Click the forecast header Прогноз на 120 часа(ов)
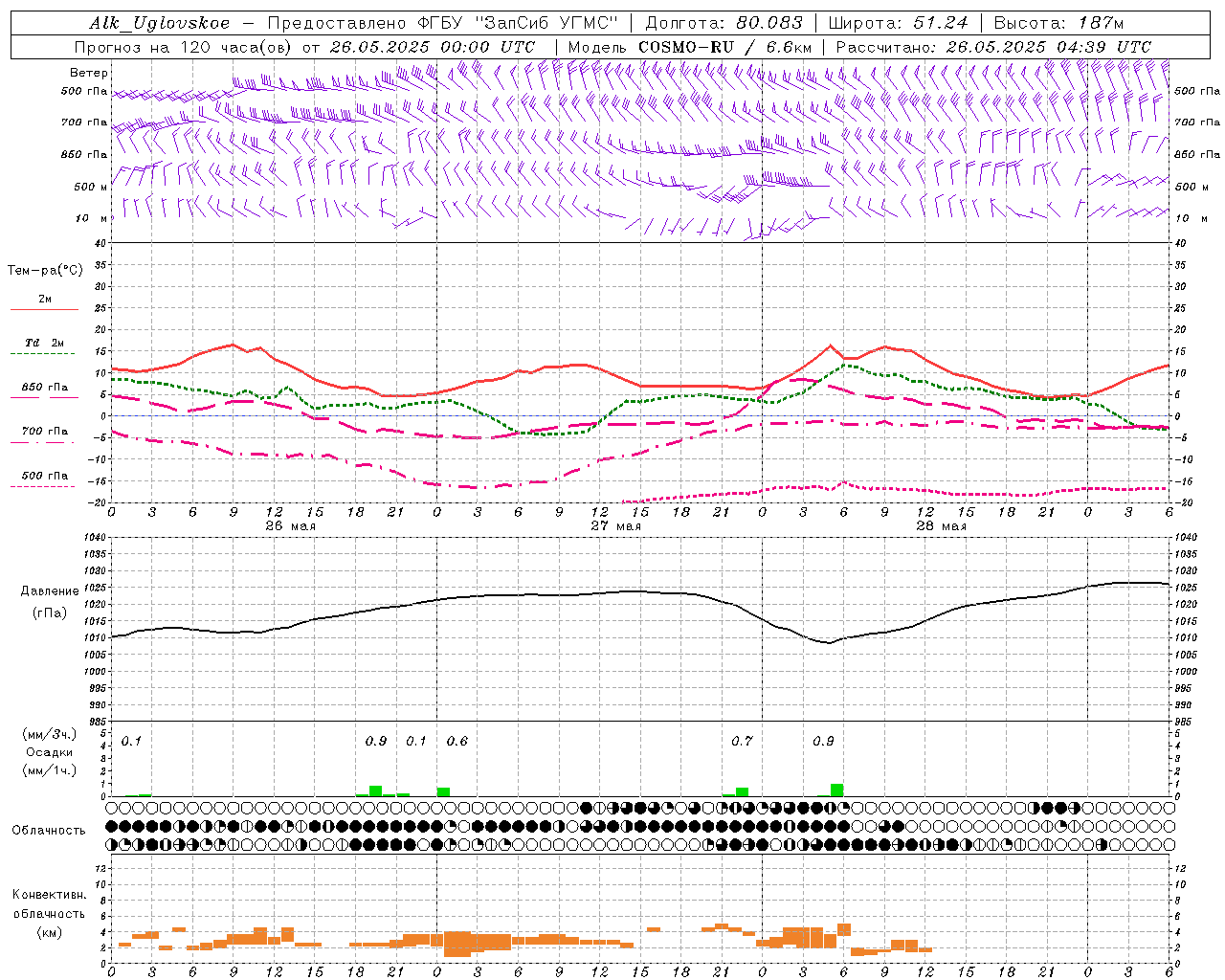The image size is (1225, 980). (184, 47)
